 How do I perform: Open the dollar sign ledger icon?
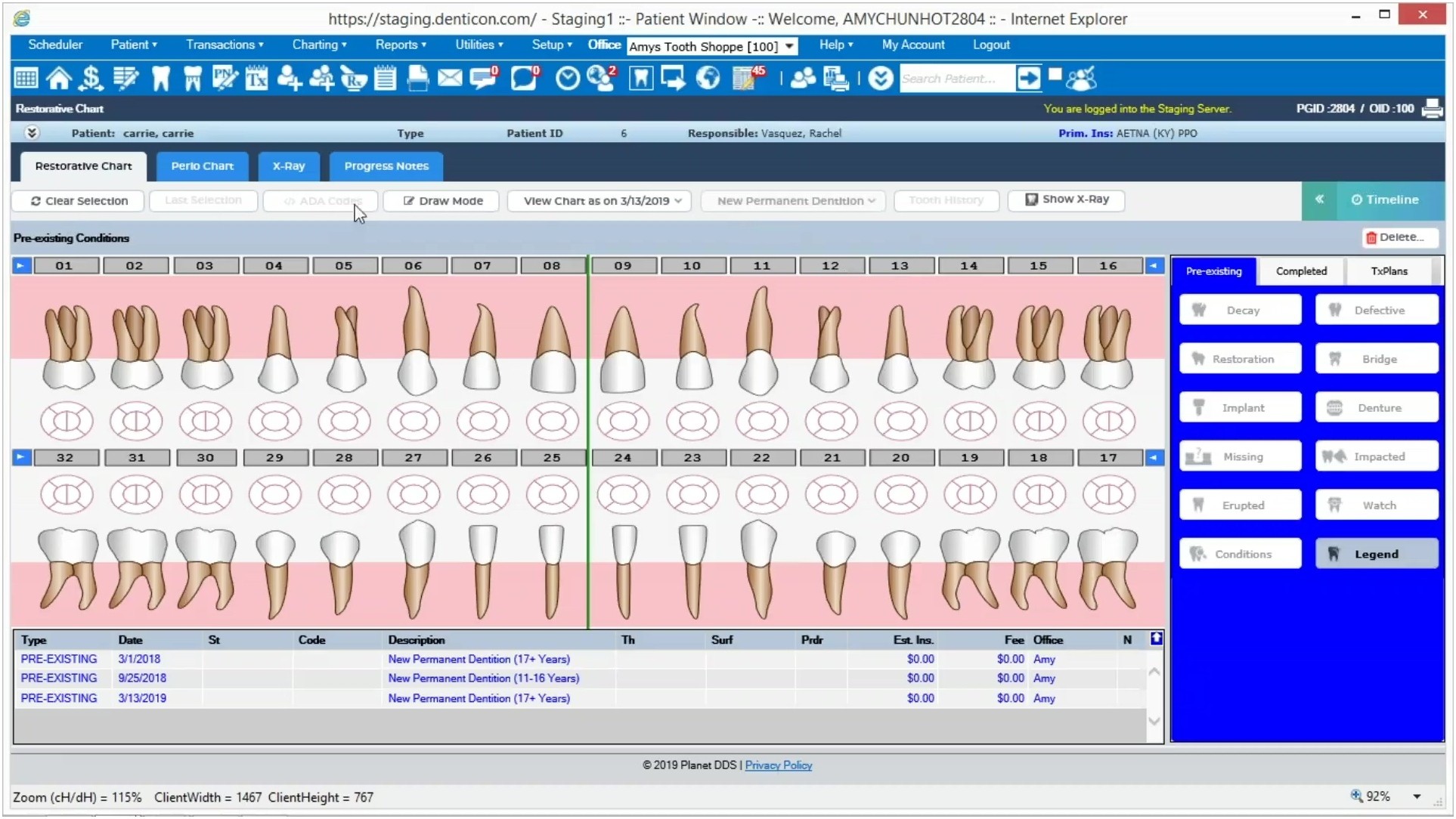click(x=91, y=78)
